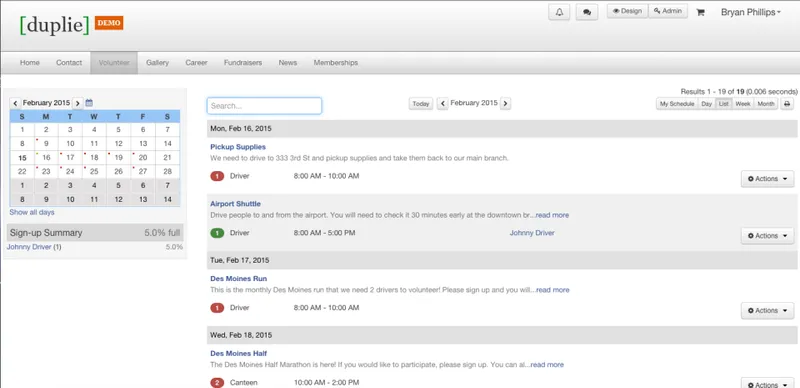Print the schedule with printer icon

click(787, 104)
